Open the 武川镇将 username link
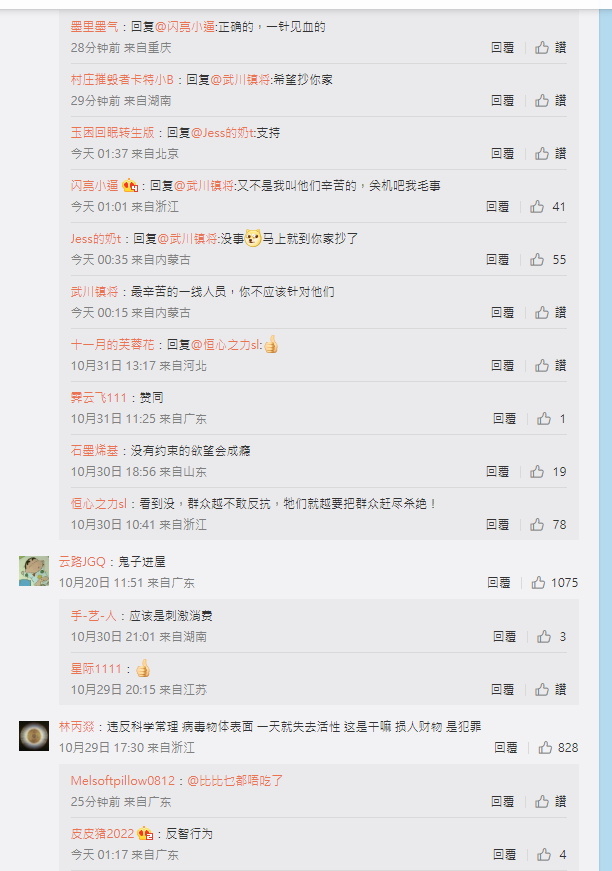Screen dimensions: 612x871 [94, 292]
